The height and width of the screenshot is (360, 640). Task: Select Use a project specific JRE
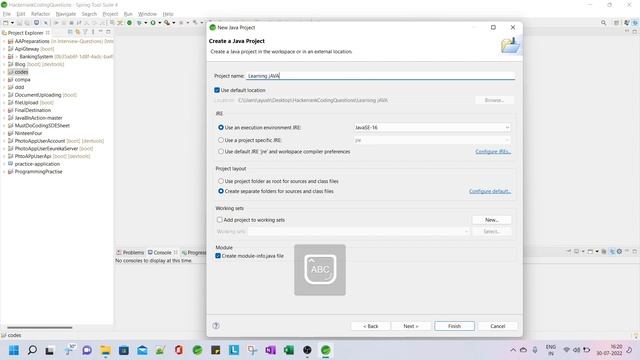click(221, 140)
